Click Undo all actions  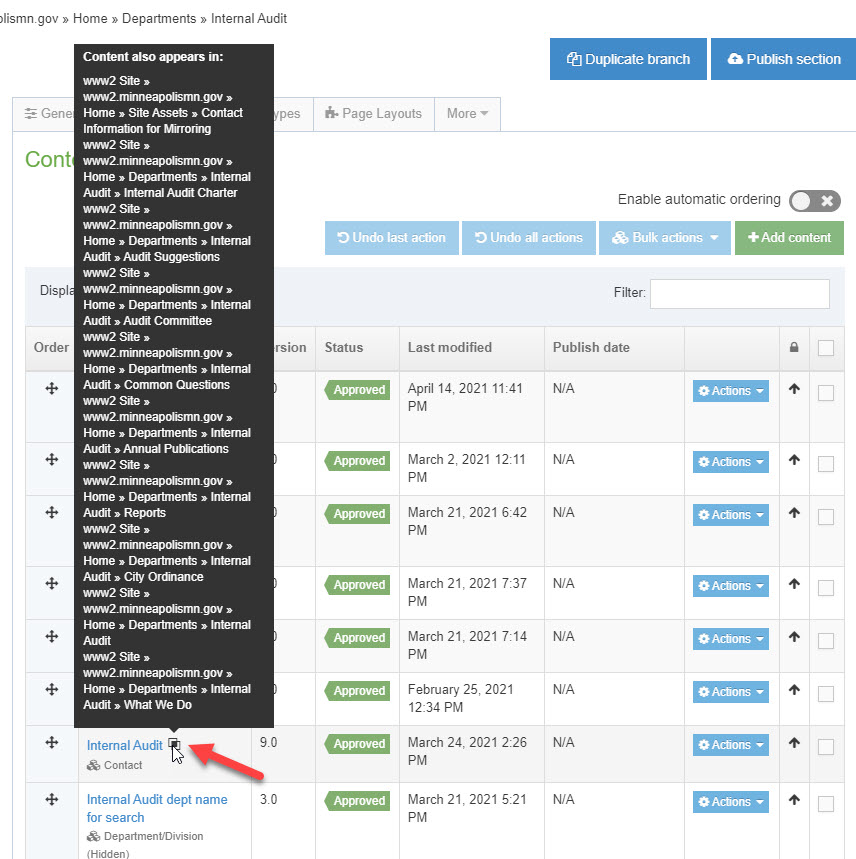tap(528, 238)
